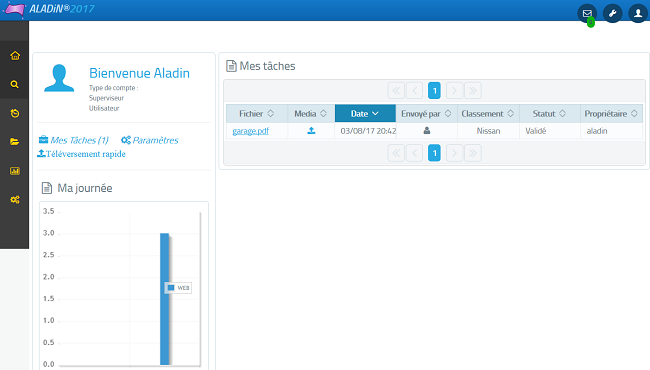Open the garage.pdf file link
The height and width of the screenshot is (370, 650).
(250, 131)
